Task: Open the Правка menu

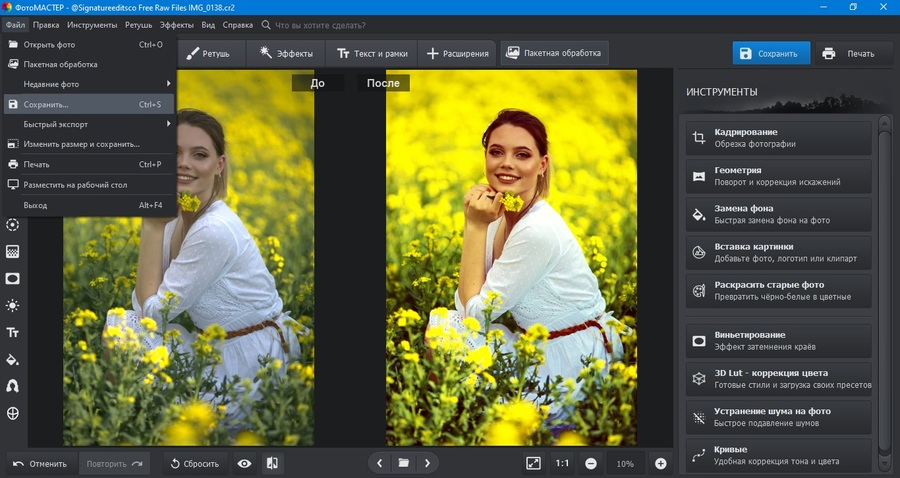Action: coord(46,25)
